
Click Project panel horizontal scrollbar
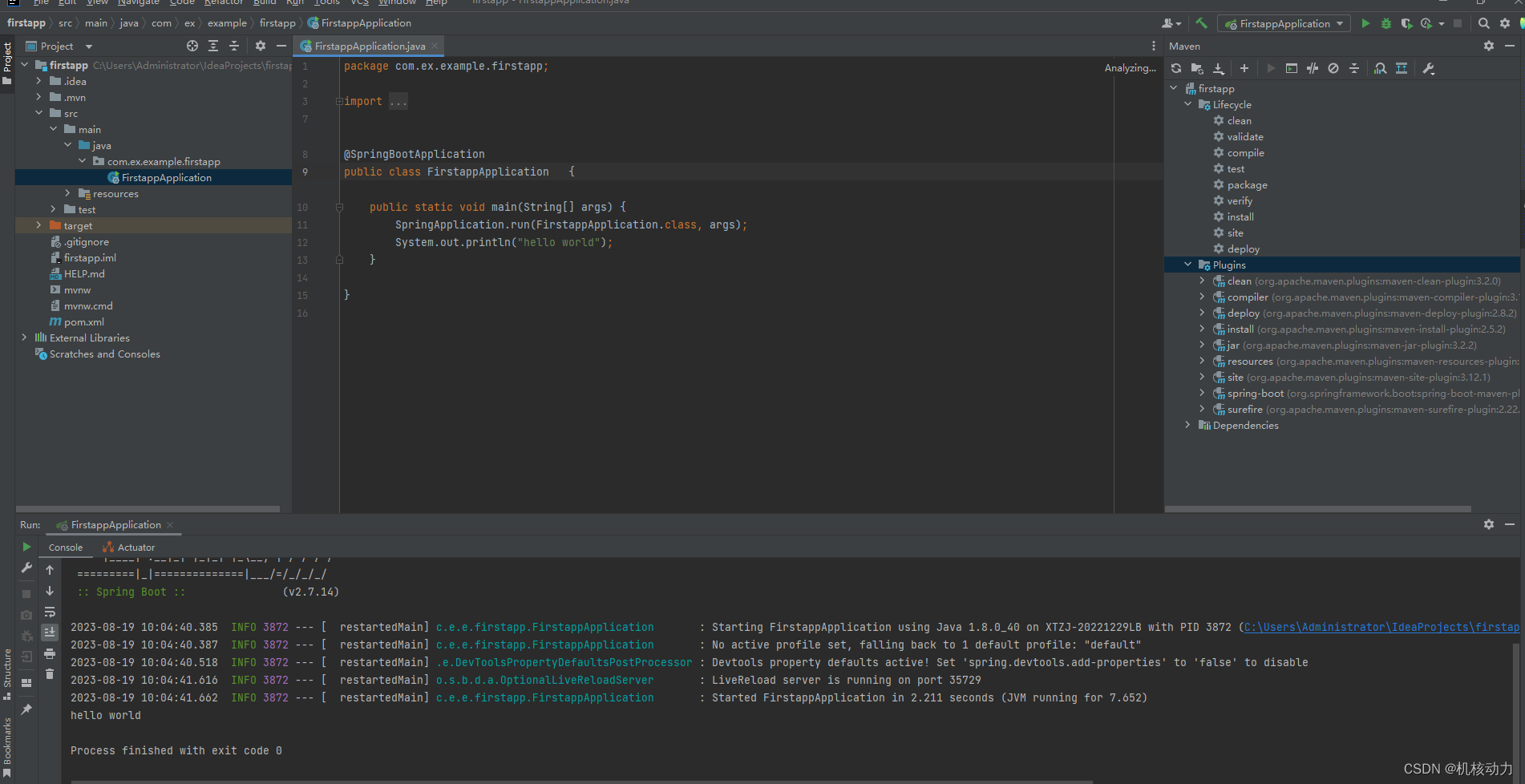148,509
